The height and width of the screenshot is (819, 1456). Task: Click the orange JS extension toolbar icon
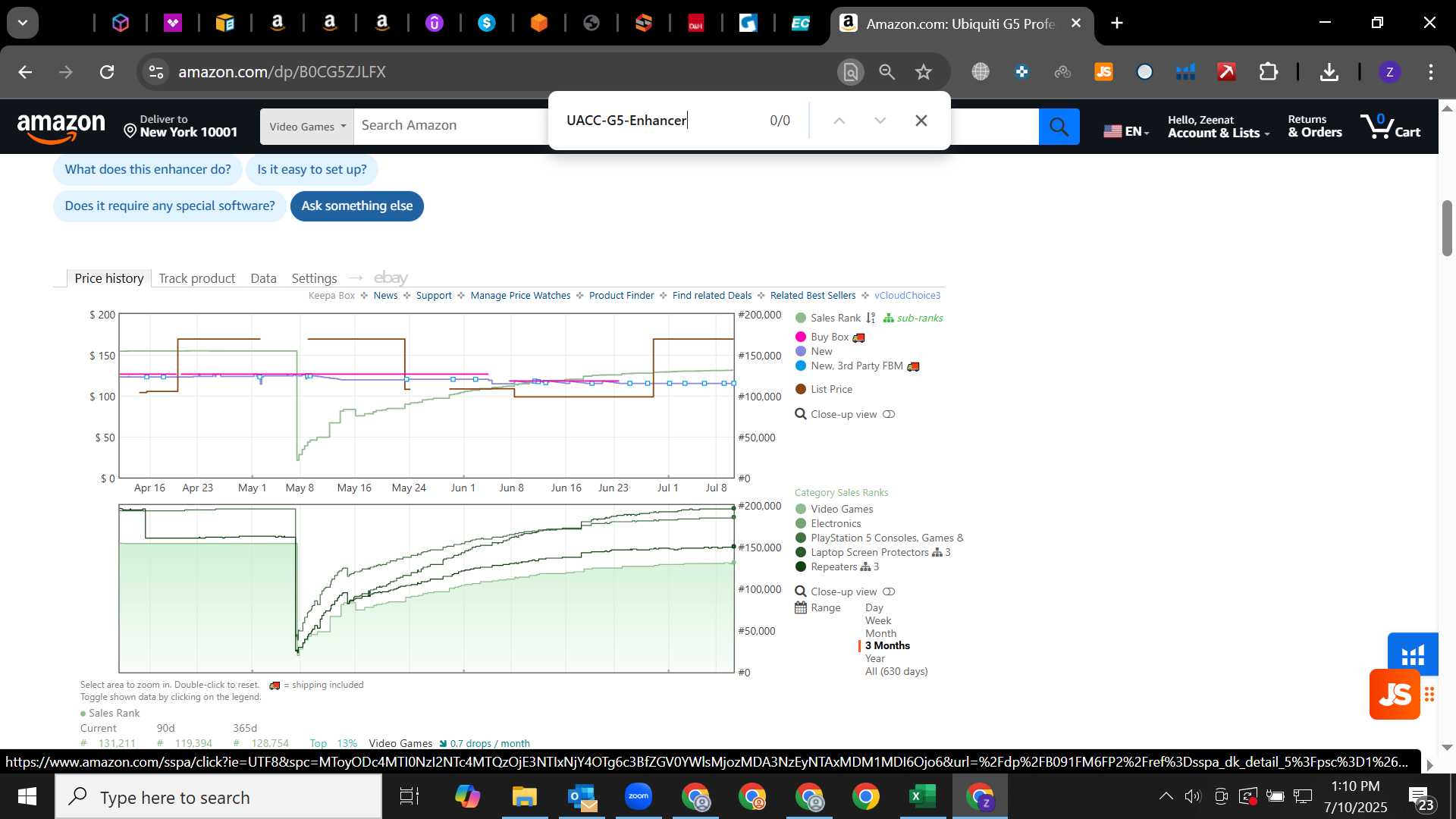1103,72
